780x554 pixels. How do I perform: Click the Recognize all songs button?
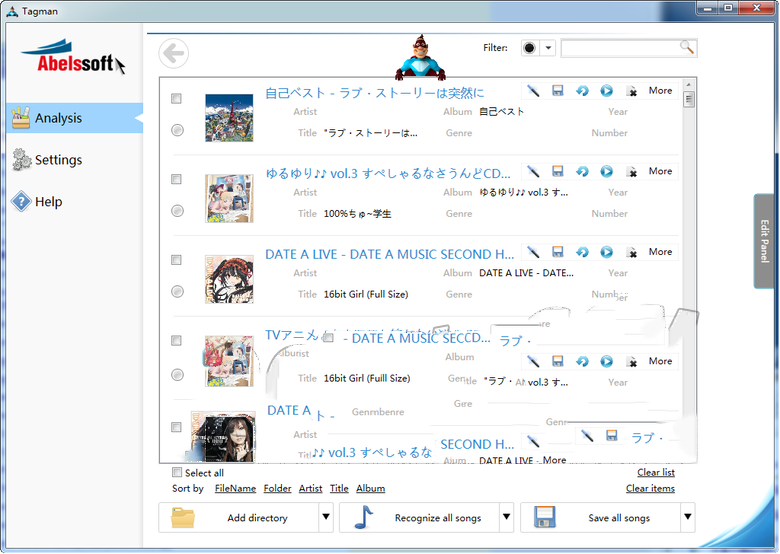tap(419, 517)
